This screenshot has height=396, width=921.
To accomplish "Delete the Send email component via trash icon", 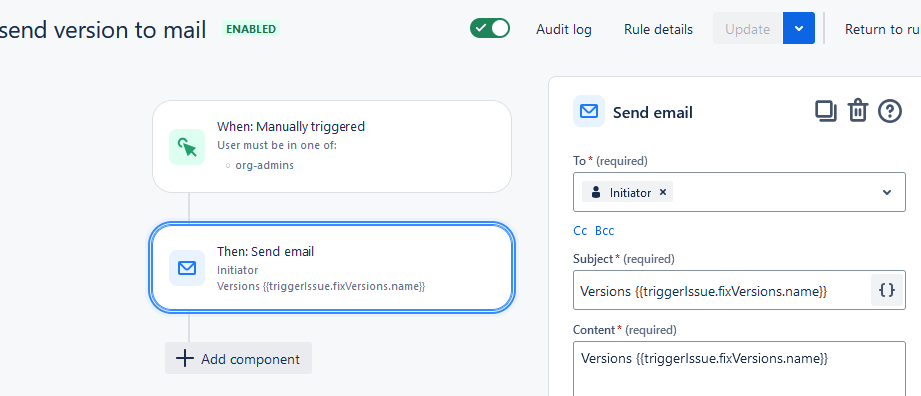I will 858,111.
